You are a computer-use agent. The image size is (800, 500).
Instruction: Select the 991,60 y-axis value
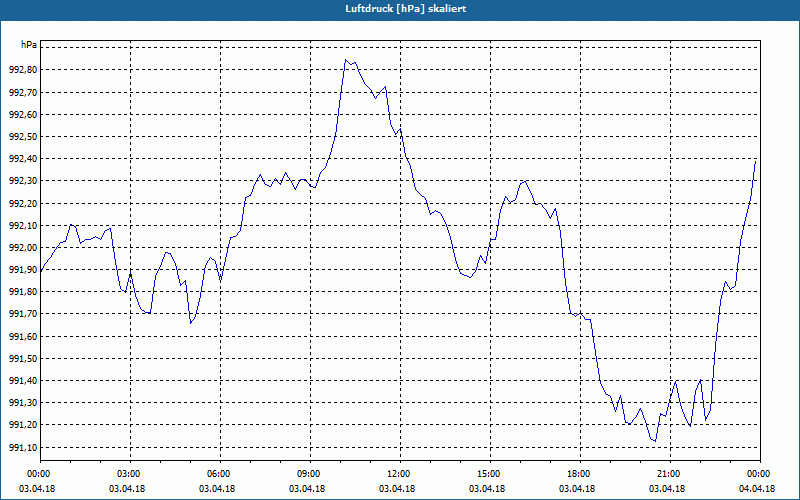pyautogui.click(x=23, y=337)
